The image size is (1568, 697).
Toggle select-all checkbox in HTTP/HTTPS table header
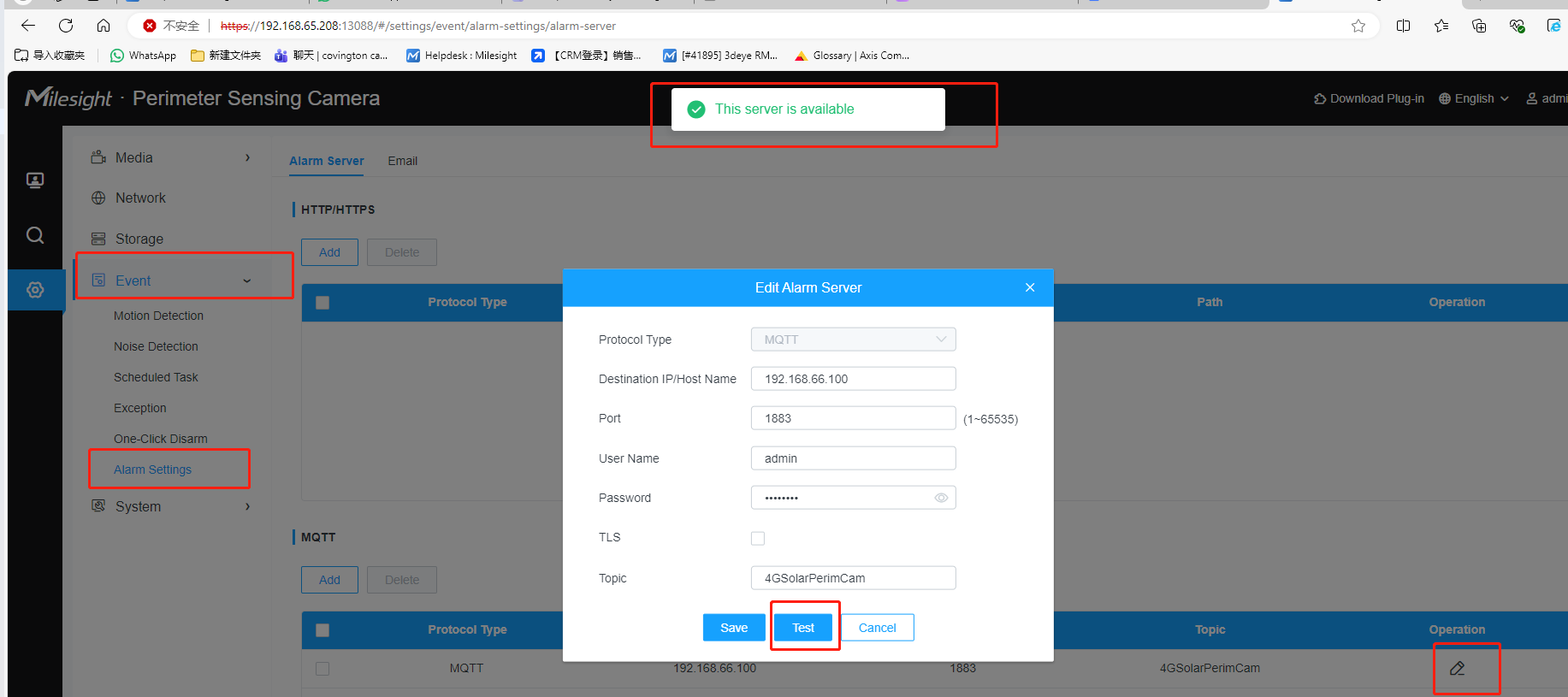tap(322, 303)
